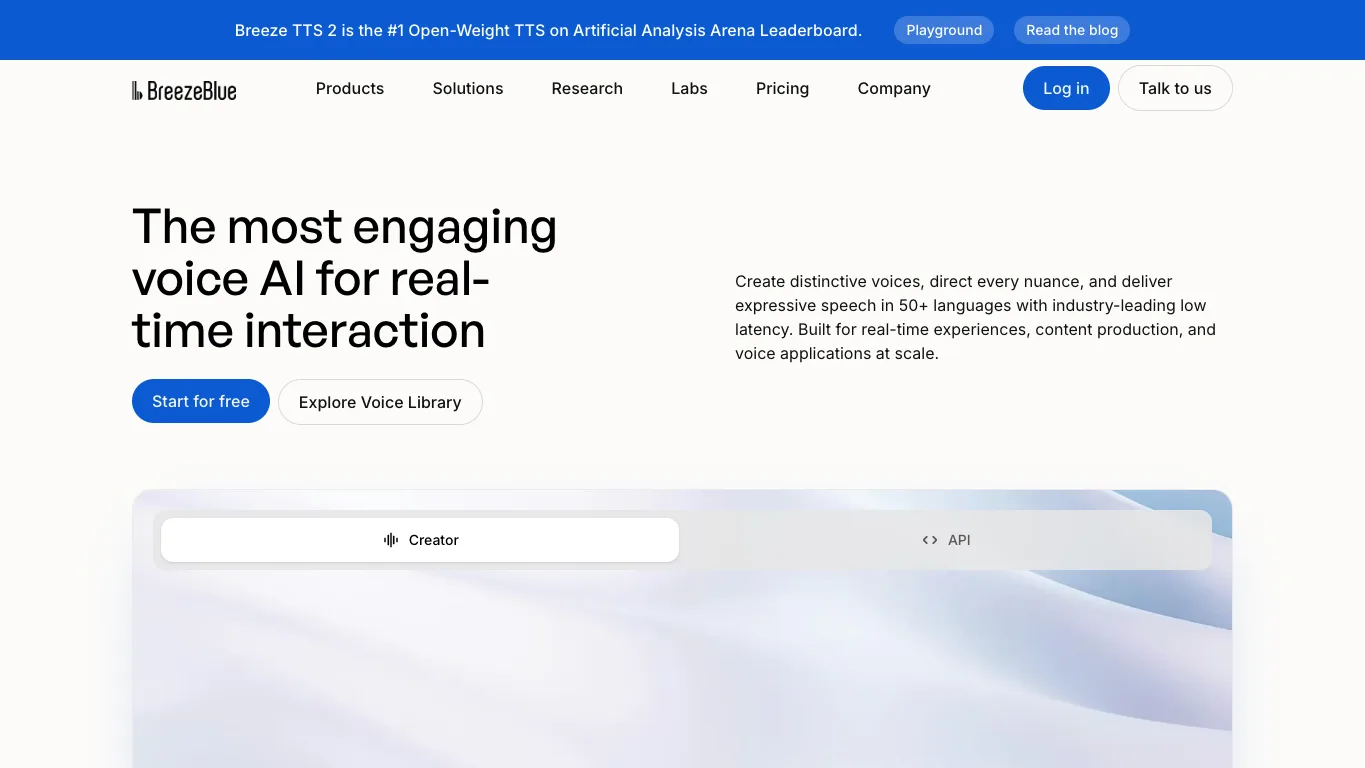The image size is (1365, 768).
Task: Go to the Pricing page
Action: [x=782, y=88]
